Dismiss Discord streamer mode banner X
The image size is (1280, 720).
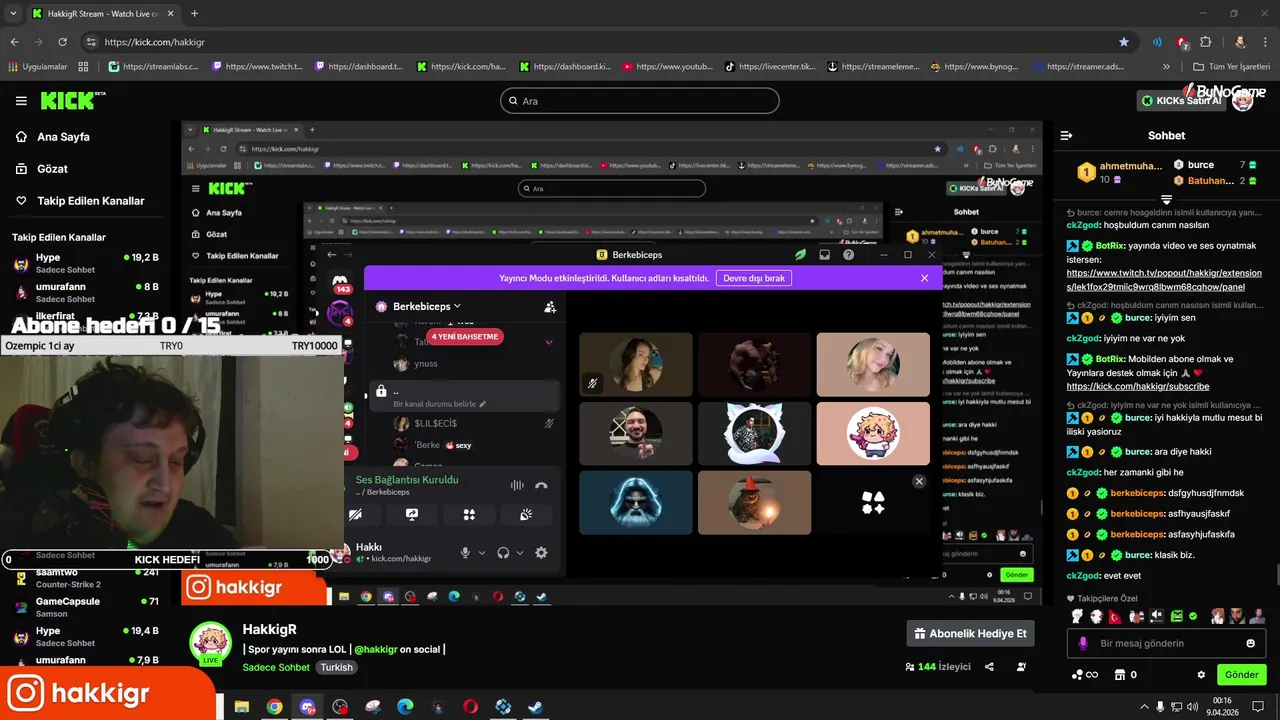click(924, 278)
